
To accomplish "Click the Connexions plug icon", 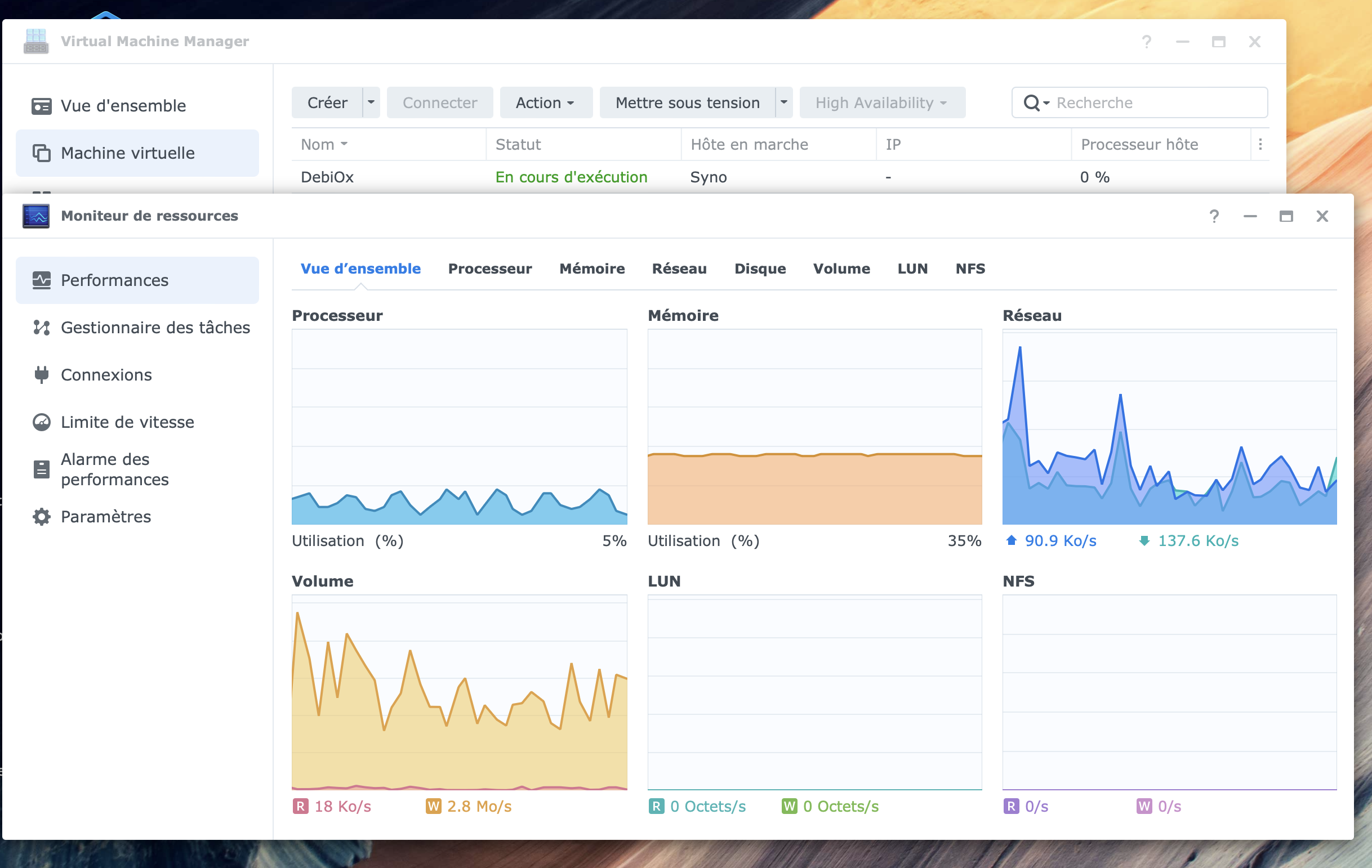I will (41, 375).
